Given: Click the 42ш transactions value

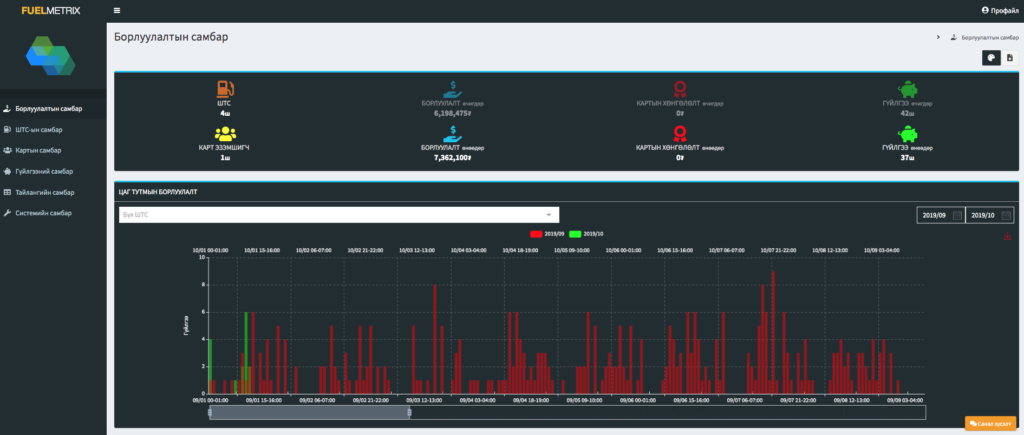Looking at the screenshot, I should click(x=907, y=113).
